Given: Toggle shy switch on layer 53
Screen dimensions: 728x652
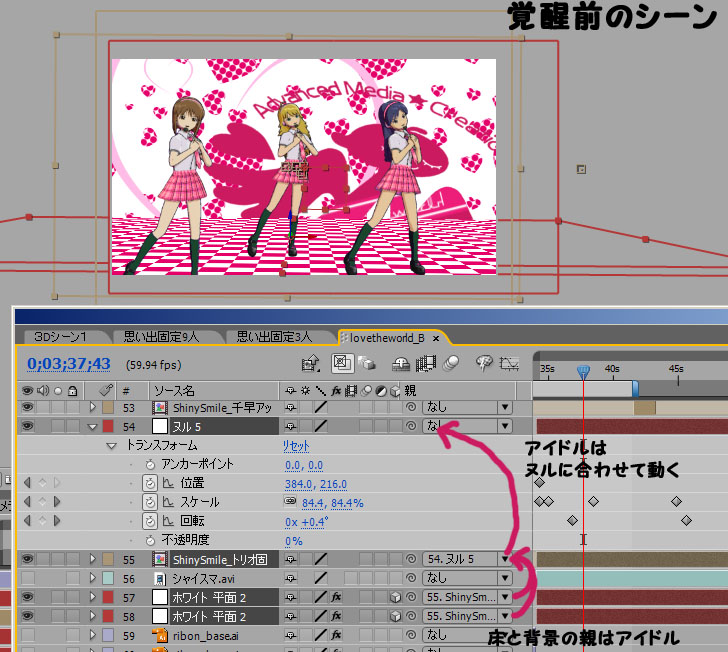Looking at the screenshot, I should tap(291, 408).
